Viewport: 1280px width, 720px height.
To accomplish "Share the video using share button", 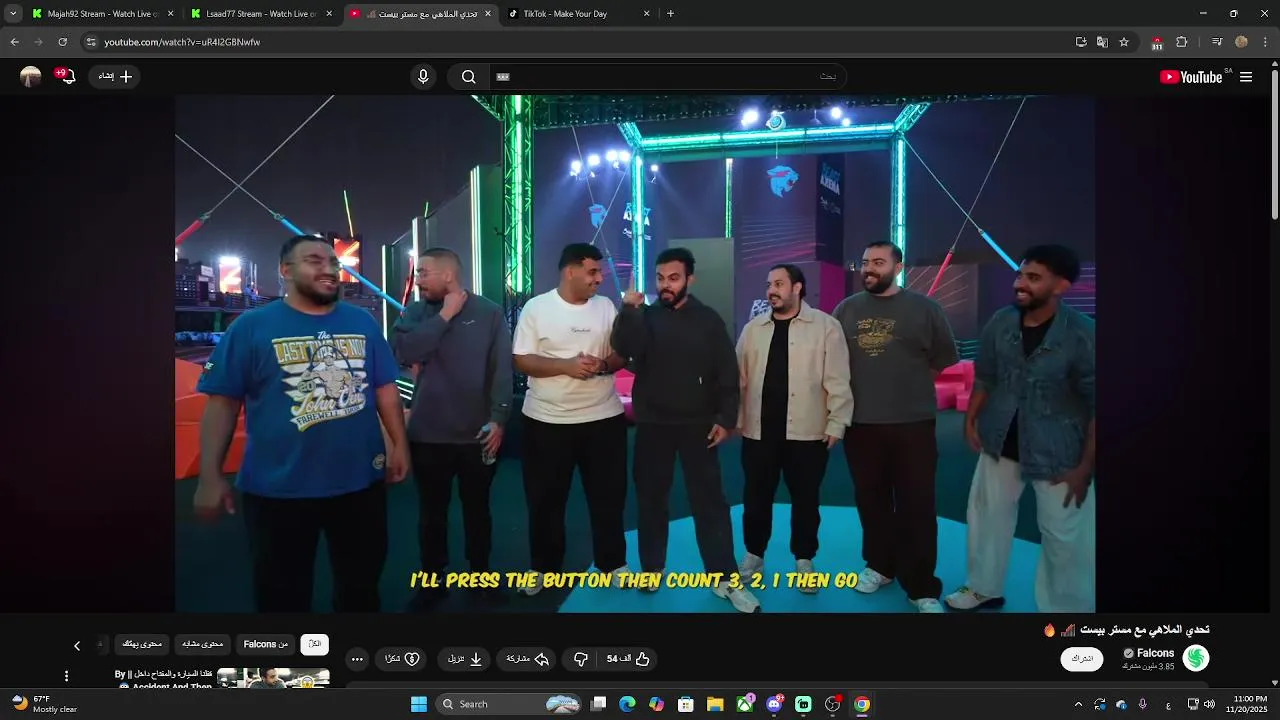I will point(528,659).
